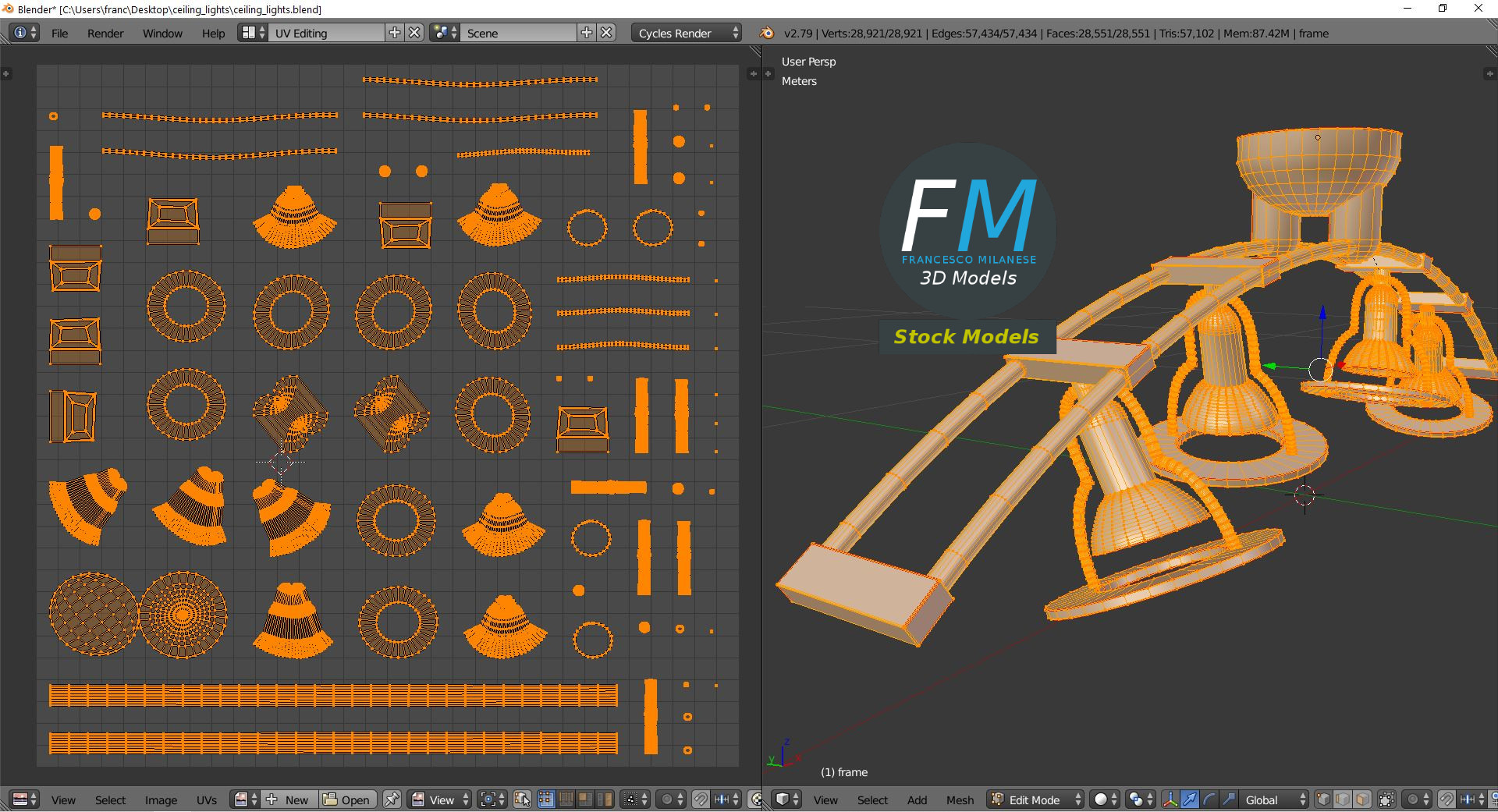The height and width of the screenshot is (812, 1498).
Task: Open the Cycles Render engine dropdown
Action: pyautogui.click(x=686, y=33)
